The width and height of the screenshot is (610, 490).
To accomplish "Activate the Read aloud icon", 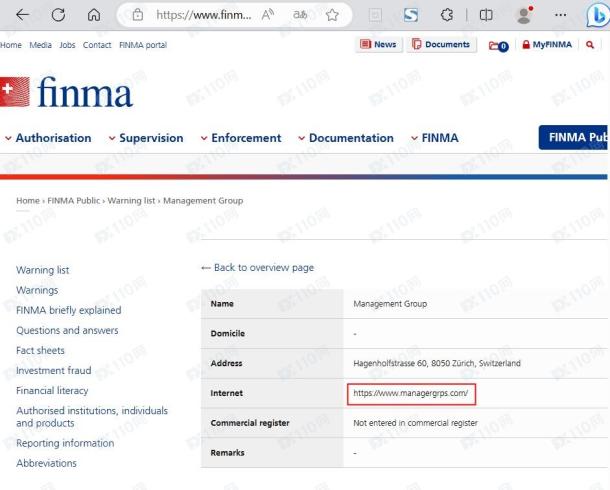I will 268,15.
